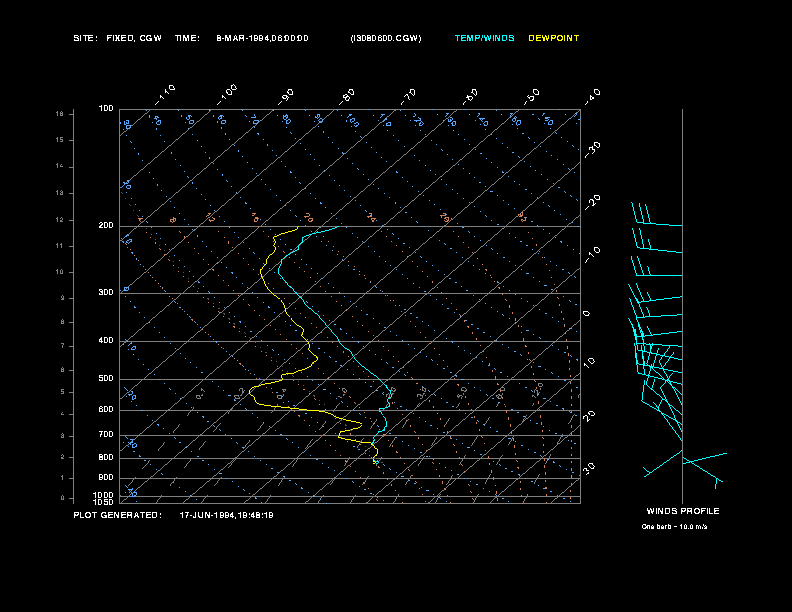Click the -20 temperature label on right edge
This screenshot has height=612, width=792.
(592, 202)
